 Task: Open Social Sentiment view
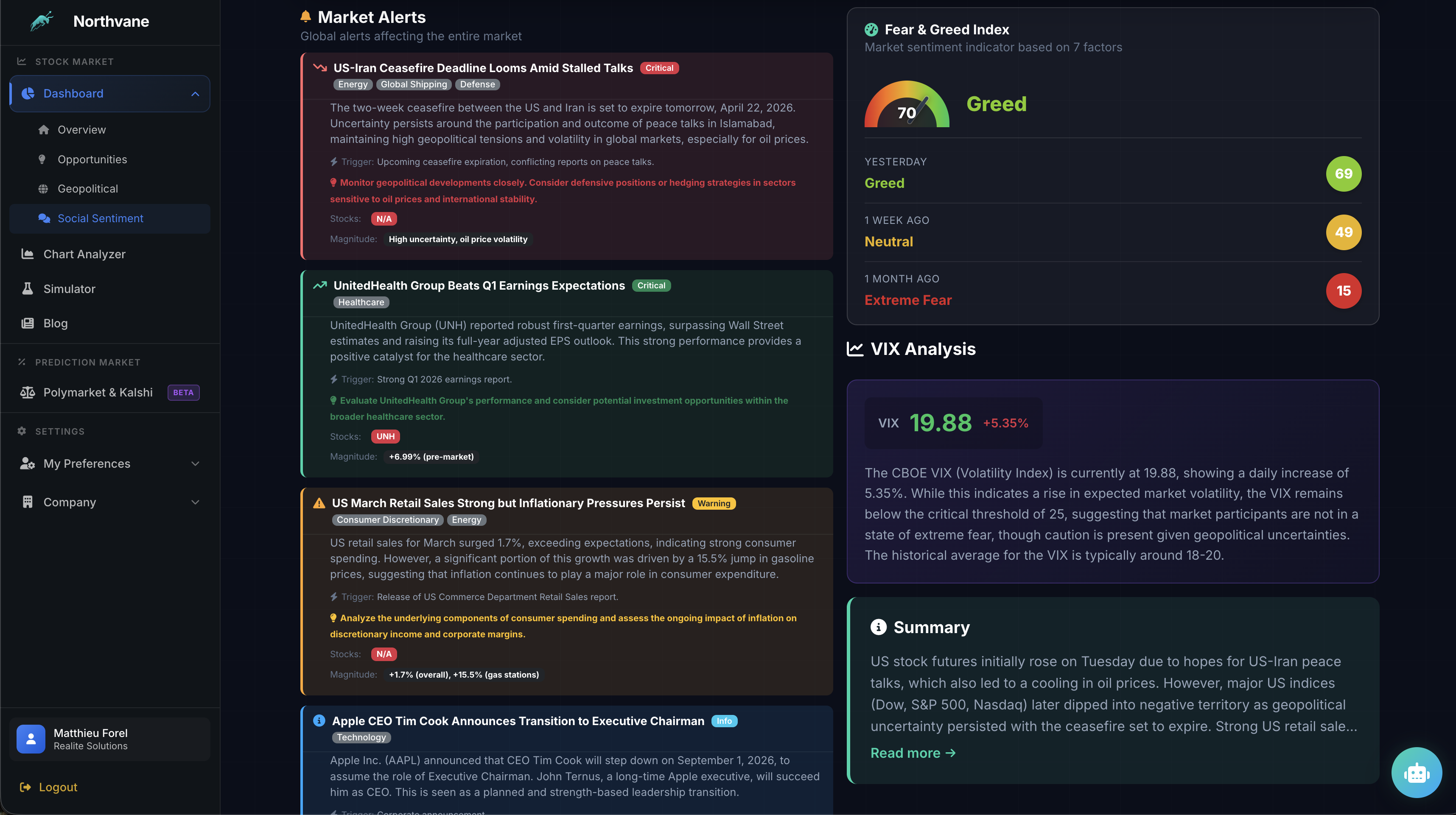coord(109,218)
